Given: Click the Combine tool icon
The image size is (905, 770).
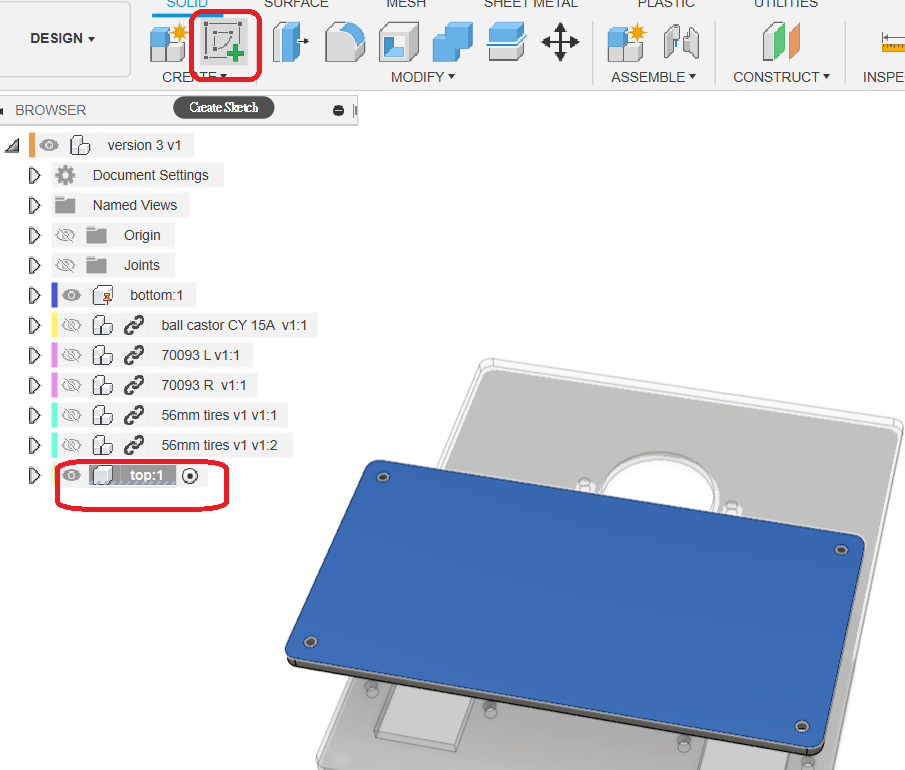Looking at the screenshot, I should tap(451, 44).
